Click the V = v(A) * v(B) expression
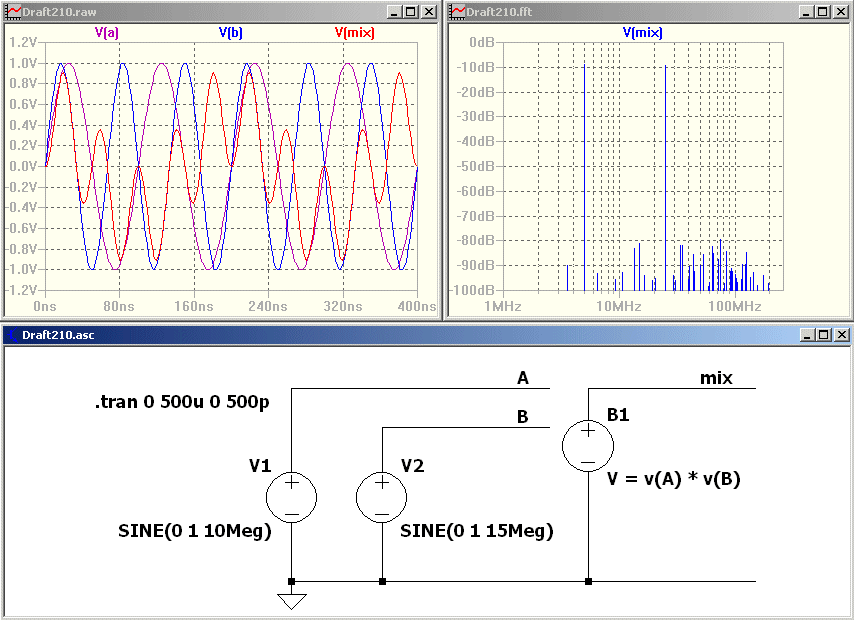854x620 pixels. (674, 479)
